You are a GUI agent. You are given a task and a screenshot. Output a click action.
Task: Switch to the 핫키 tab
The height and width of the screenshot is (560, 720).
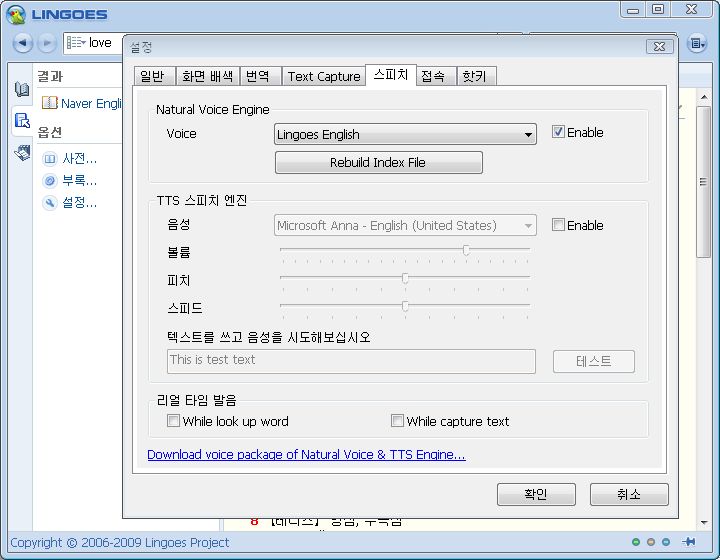[477, 76]
